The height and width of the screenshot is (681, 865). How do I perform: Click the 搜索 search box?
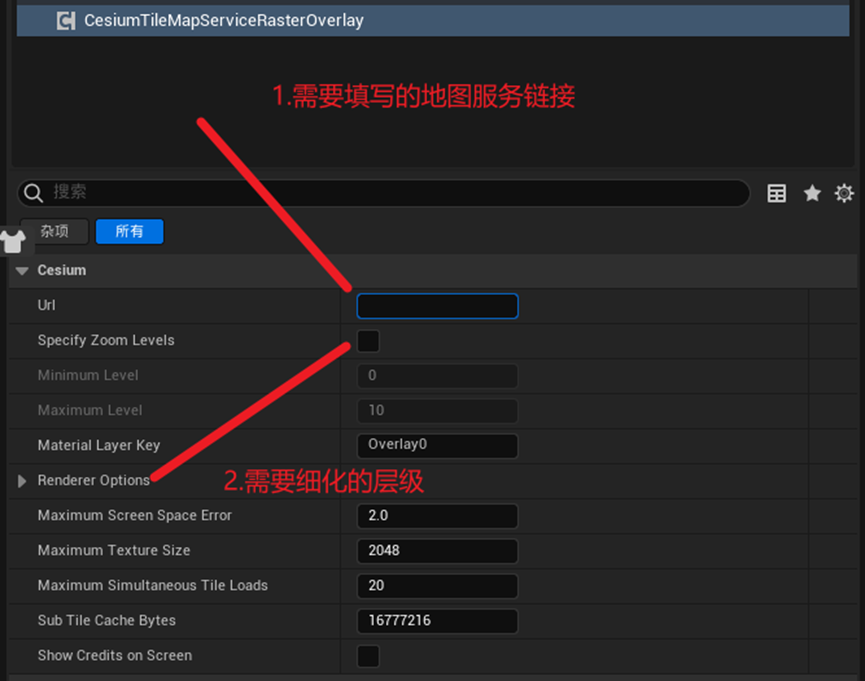pos(384,193)
